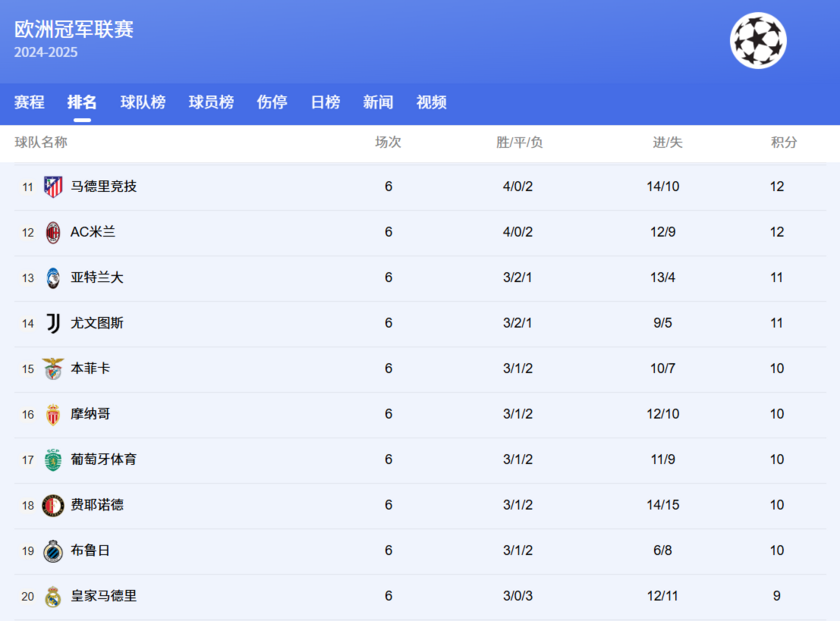Select the Atalanta team logo

tap(52, 277)
